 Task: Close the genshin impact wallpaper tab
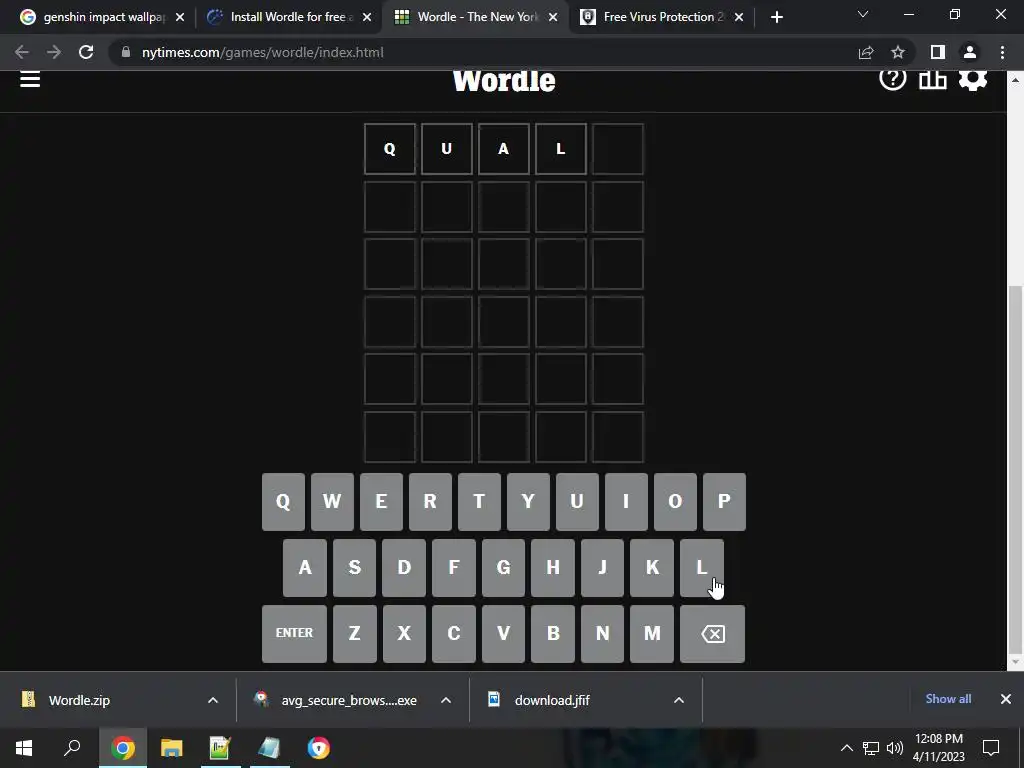coord(180,17)
